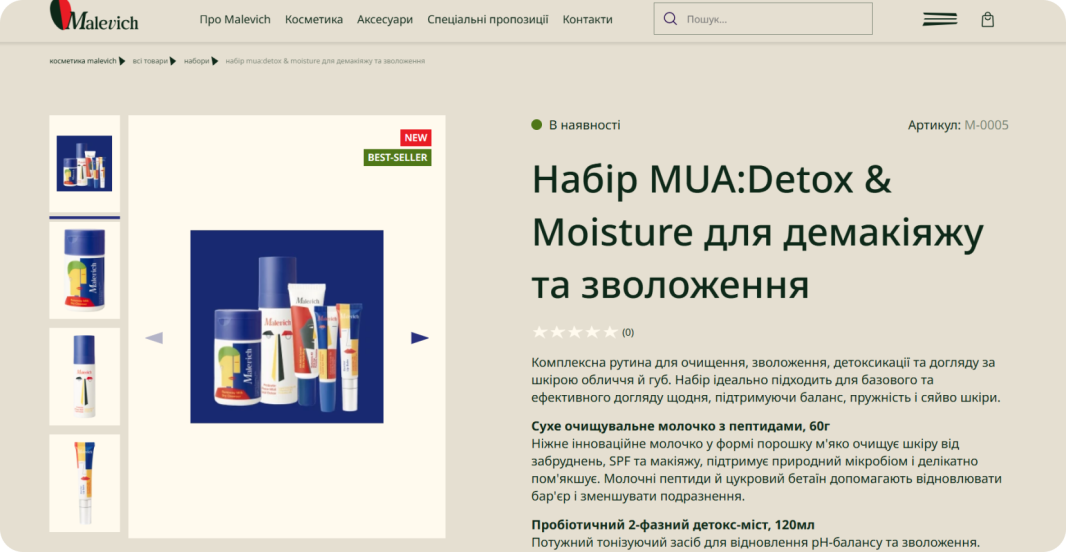
Task: Click the product title Набір MUA:Detox & Moisture
Action: [x=757, y=232]
